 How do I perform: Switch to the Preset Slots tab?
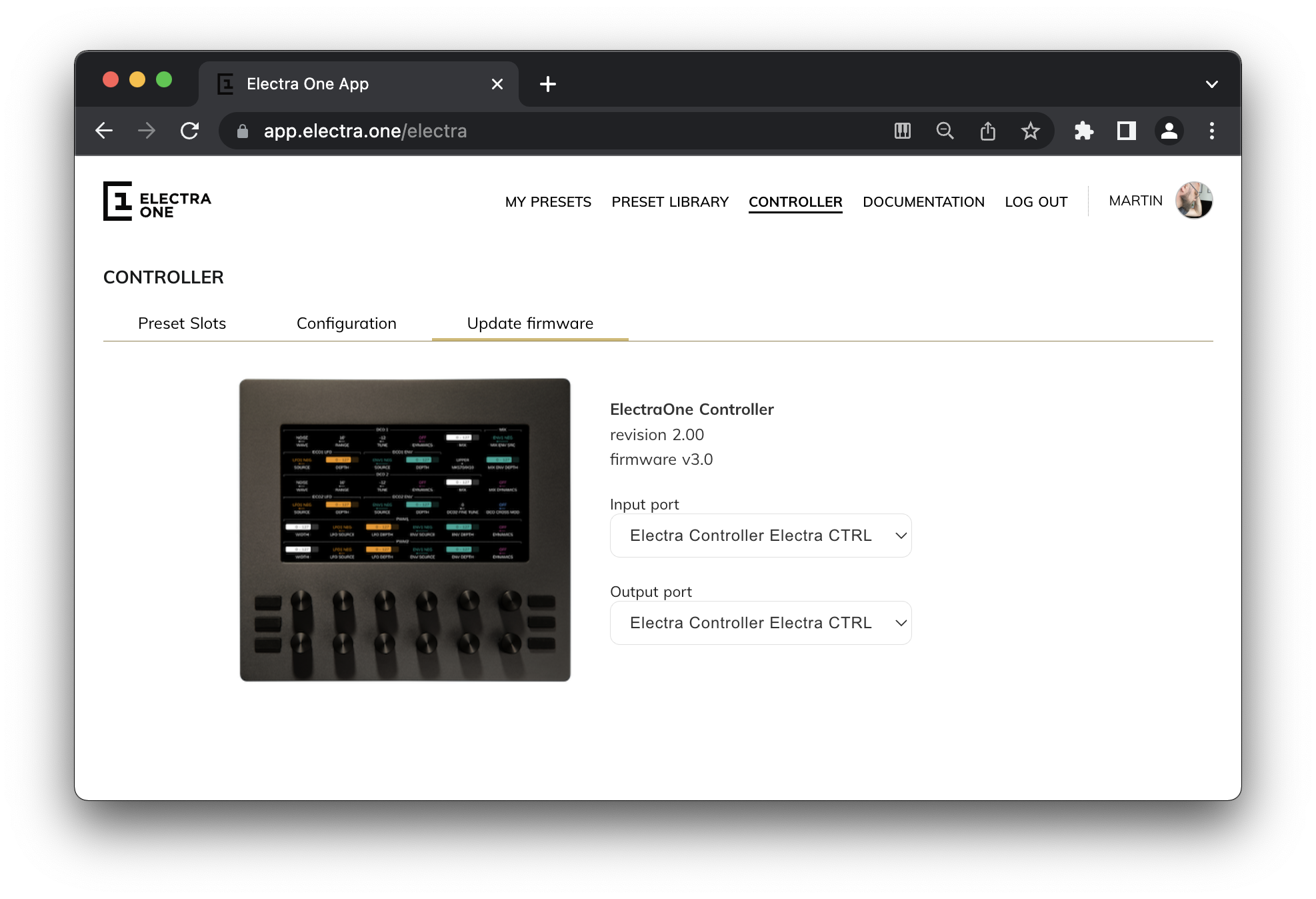coord(182,323)
